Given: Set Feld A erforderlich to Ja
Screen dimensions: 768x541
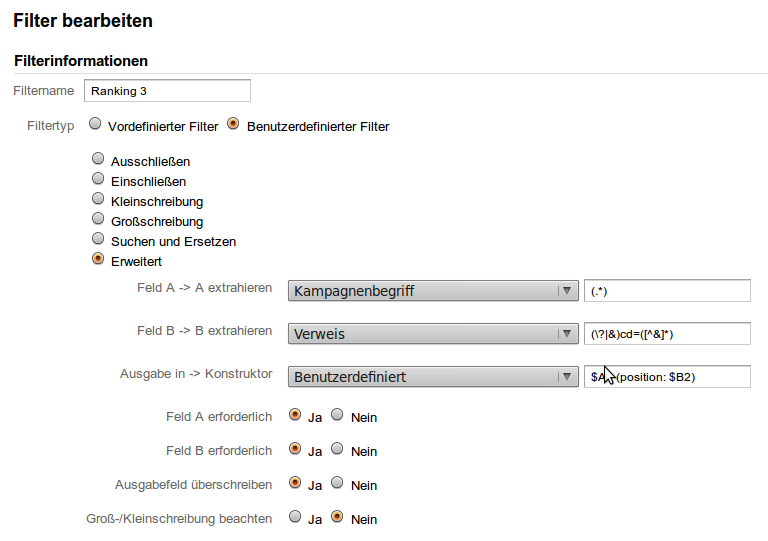Looking at the screenshot, I should (295, 415).
